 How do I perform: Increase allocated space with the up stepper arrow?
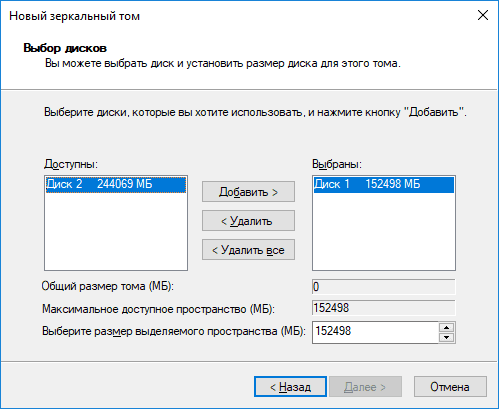click(x=447, y=327)
